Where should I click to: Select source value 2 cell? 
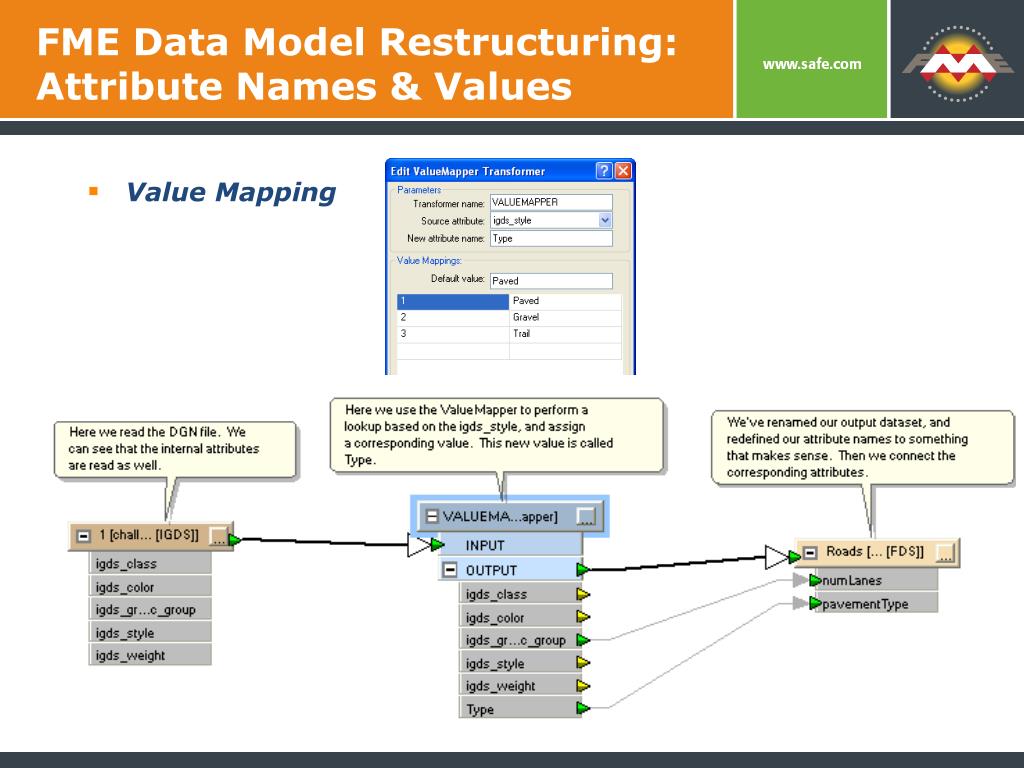pyautogui.click(x=453, y=317)
